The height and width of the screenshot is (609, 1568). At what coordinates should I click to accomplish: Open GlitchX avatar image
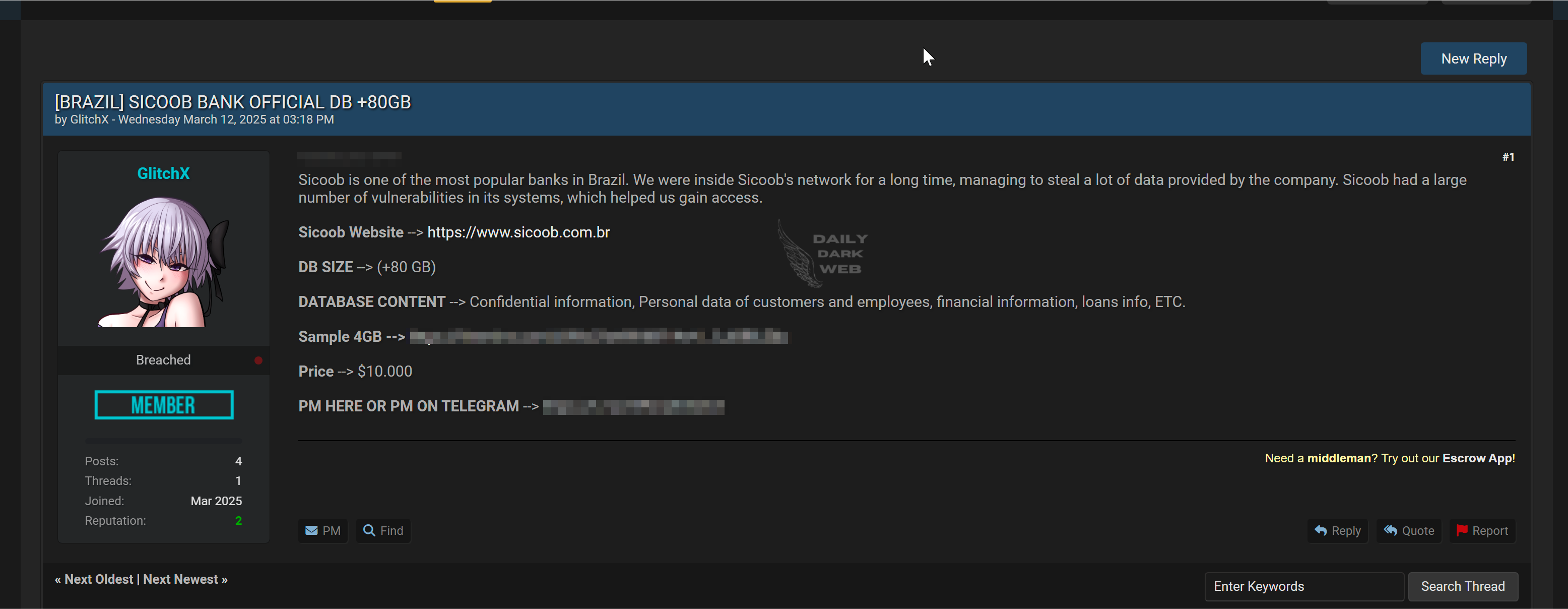click(x=163, y=261)
